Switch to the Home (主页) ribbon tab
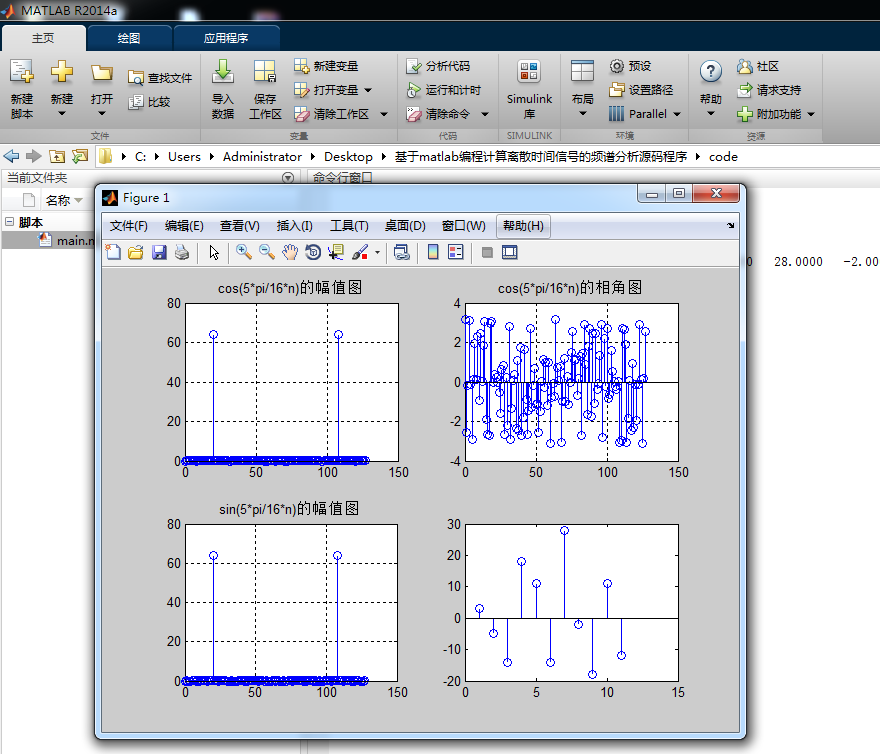Viewport: 880px width, 754px height. click(43, 38)
